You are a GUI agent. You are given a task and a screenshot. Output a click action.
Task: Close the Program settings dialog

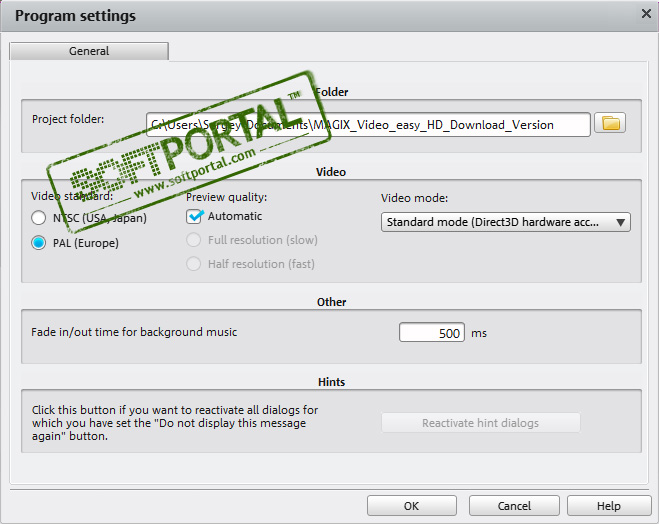click(x=646, y=14)
